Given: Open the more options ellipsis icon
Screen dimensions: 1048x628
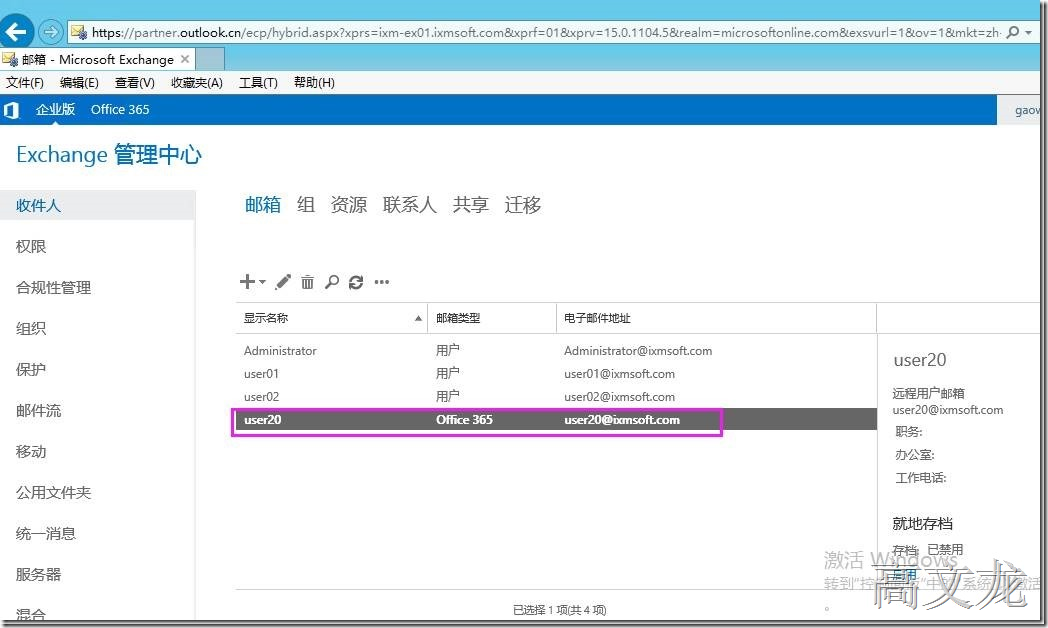Looking at the screenshot, I should (382, 282).
